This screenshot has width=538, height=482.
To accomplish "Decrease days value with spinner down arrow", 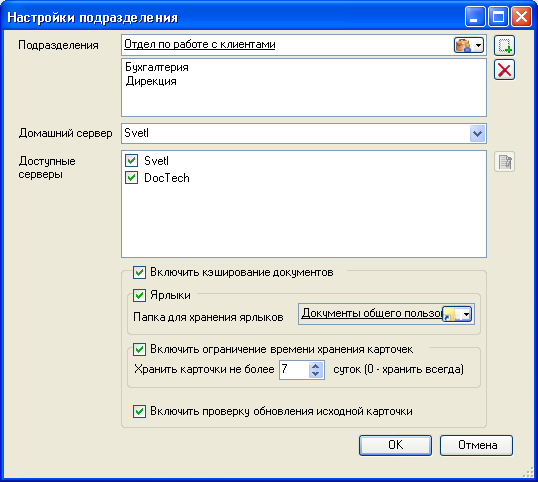I will coord(316,374).
